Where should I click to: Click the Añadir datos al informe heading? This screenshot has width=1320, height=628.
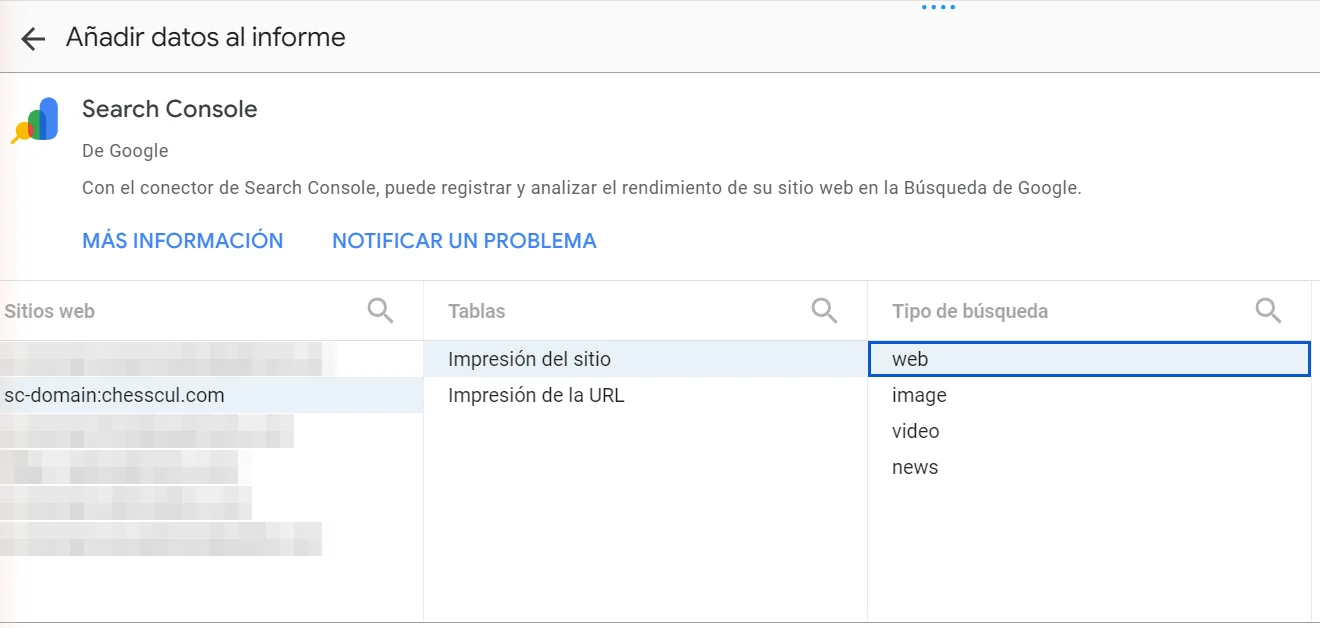click(206, 37)
